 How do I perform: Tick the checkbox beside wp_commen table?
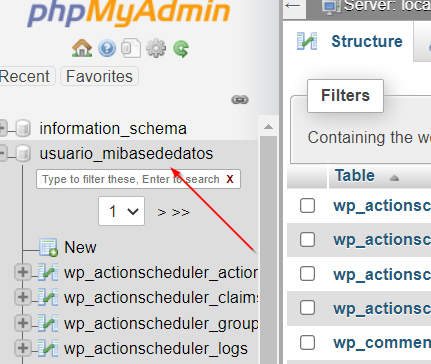tap(307, 343)
